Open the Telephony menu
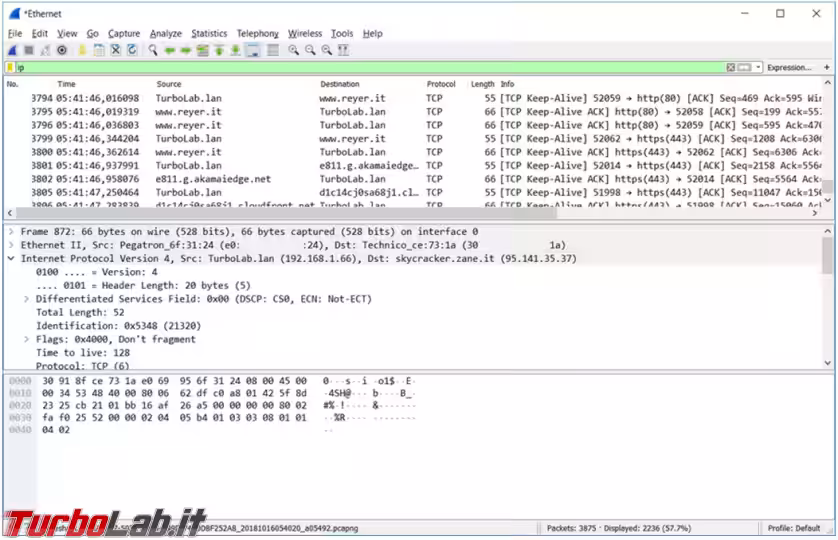 coord(257,33)
